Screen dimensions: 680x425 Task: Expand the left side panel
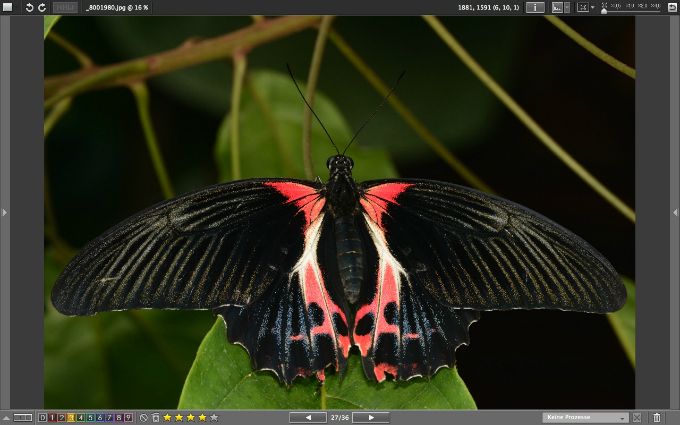point(4,212)
